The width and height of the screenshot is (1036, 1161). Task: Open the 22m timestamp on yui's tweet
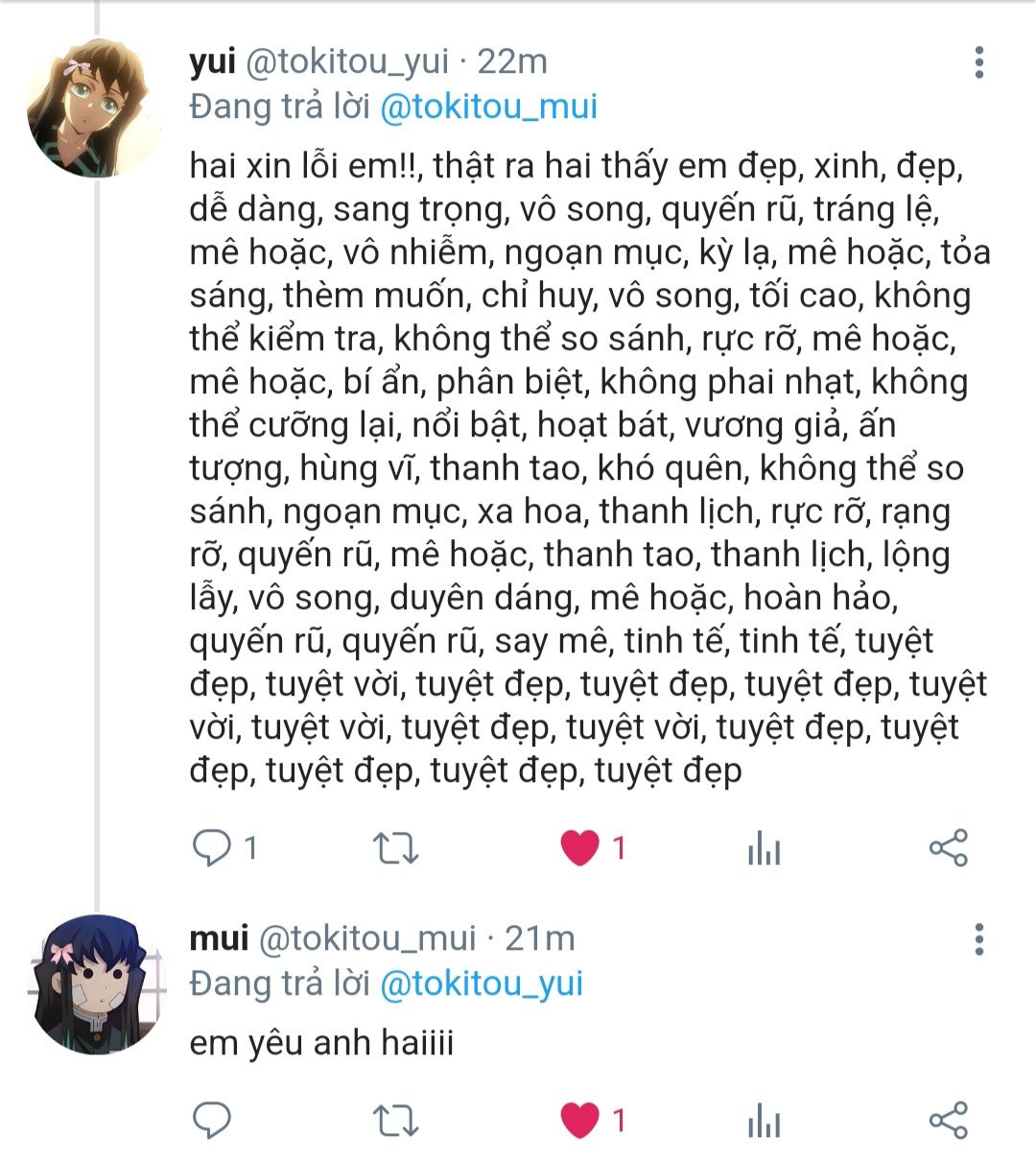click(512, 61)
